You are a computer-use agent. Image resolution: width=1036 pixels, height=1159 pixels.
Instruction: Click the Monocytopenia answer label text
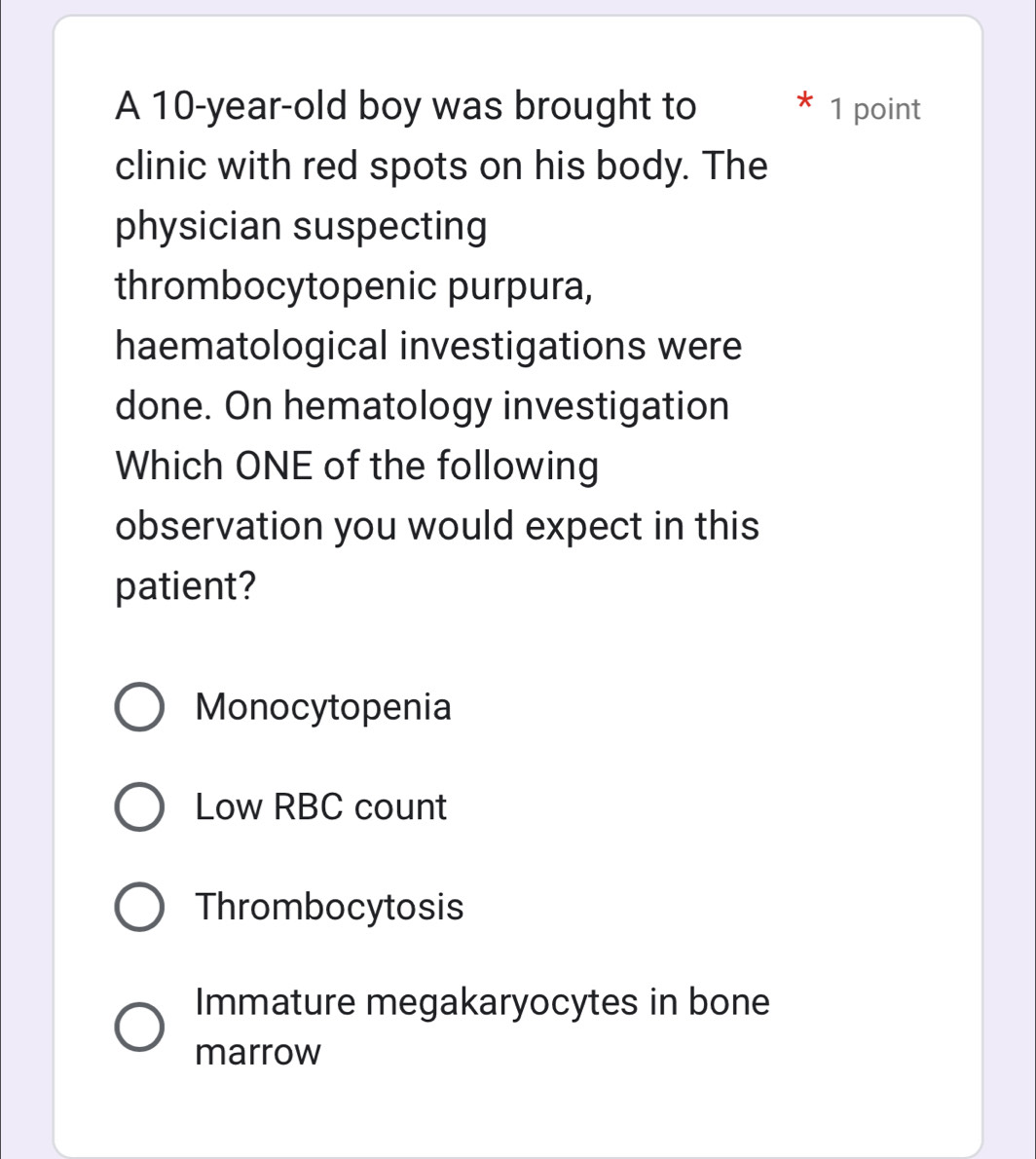tap(323, 707)
